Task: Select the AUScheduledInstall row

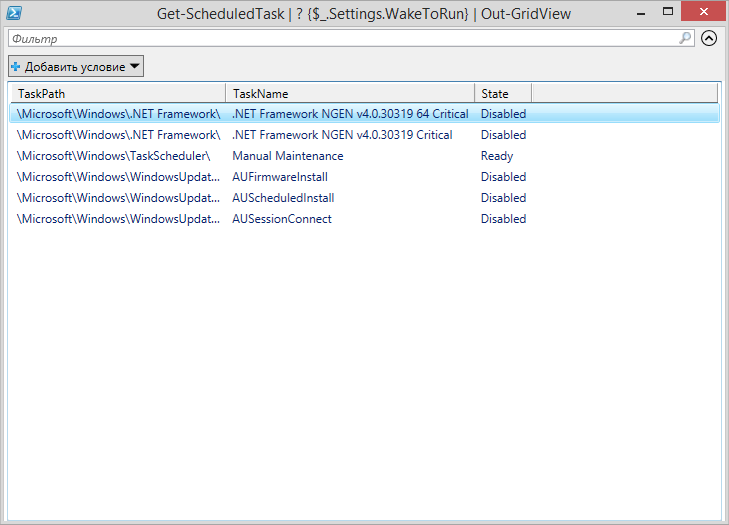Action: point(364,198)
